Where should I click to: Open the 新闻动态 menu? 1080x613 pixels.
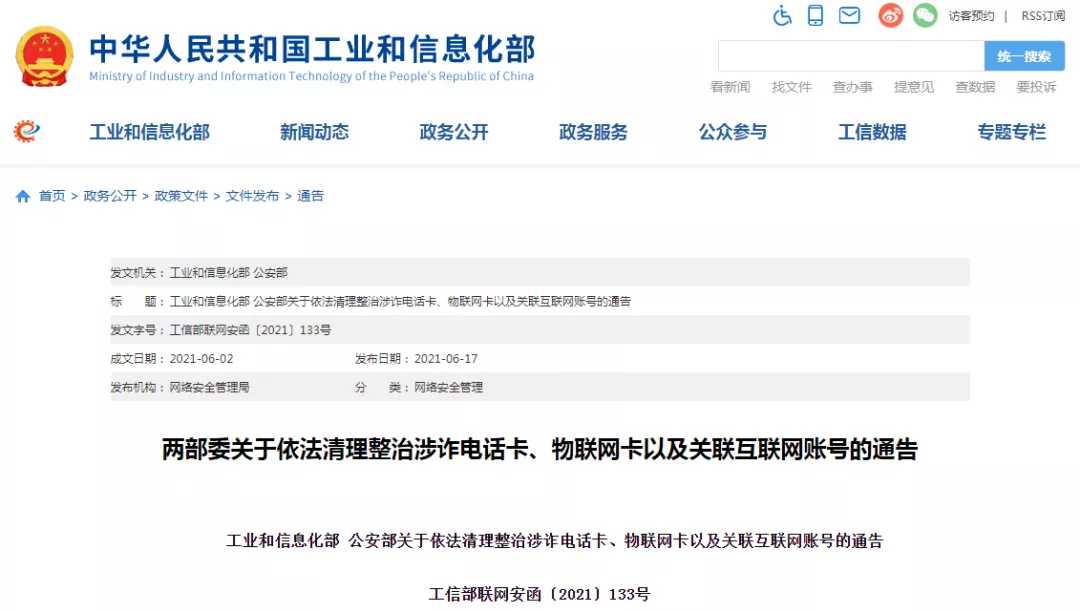(314, 131)
